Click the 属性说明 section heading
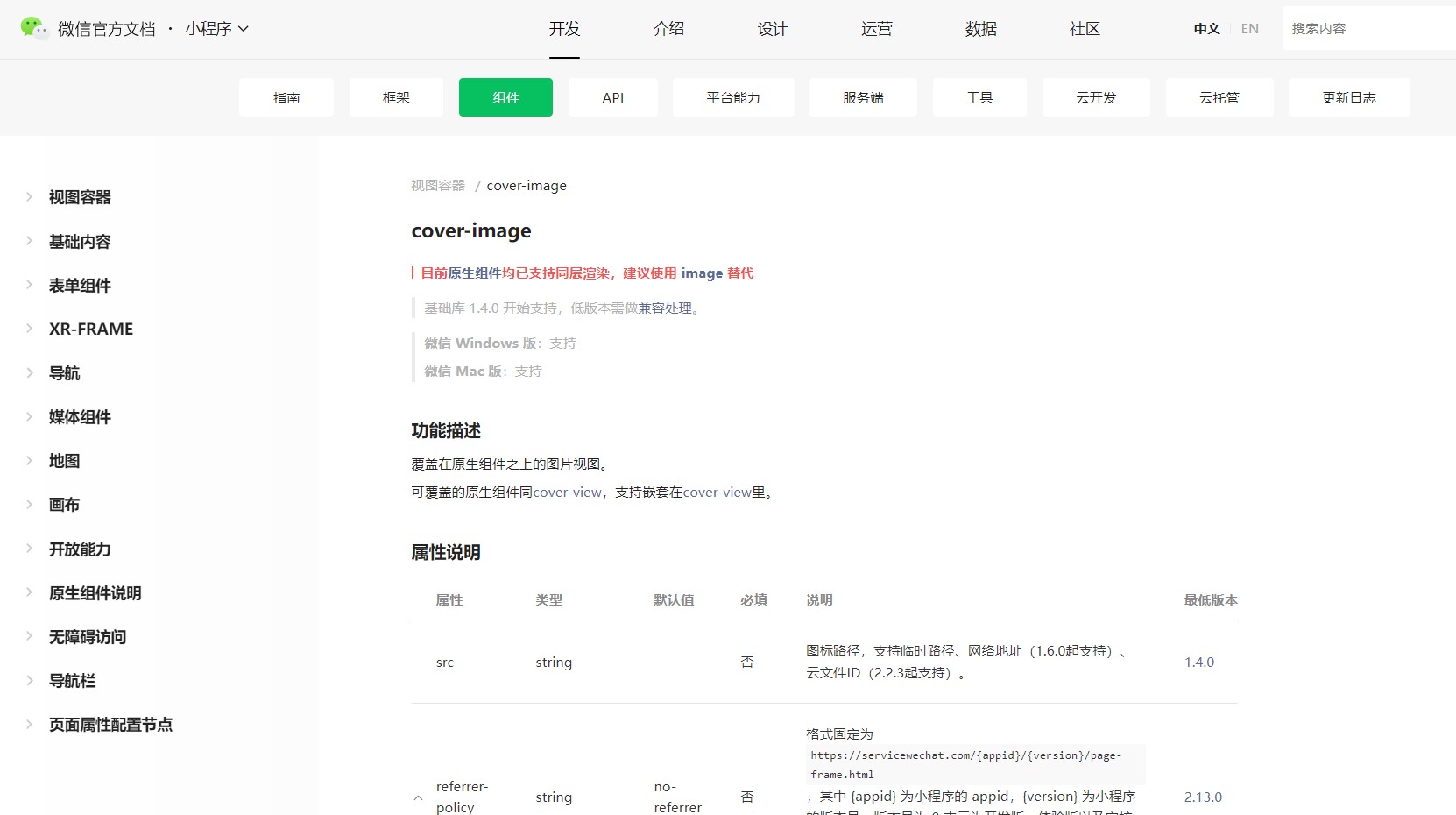The width and height of the screenshot is (1456, 815). click(446, 552)
